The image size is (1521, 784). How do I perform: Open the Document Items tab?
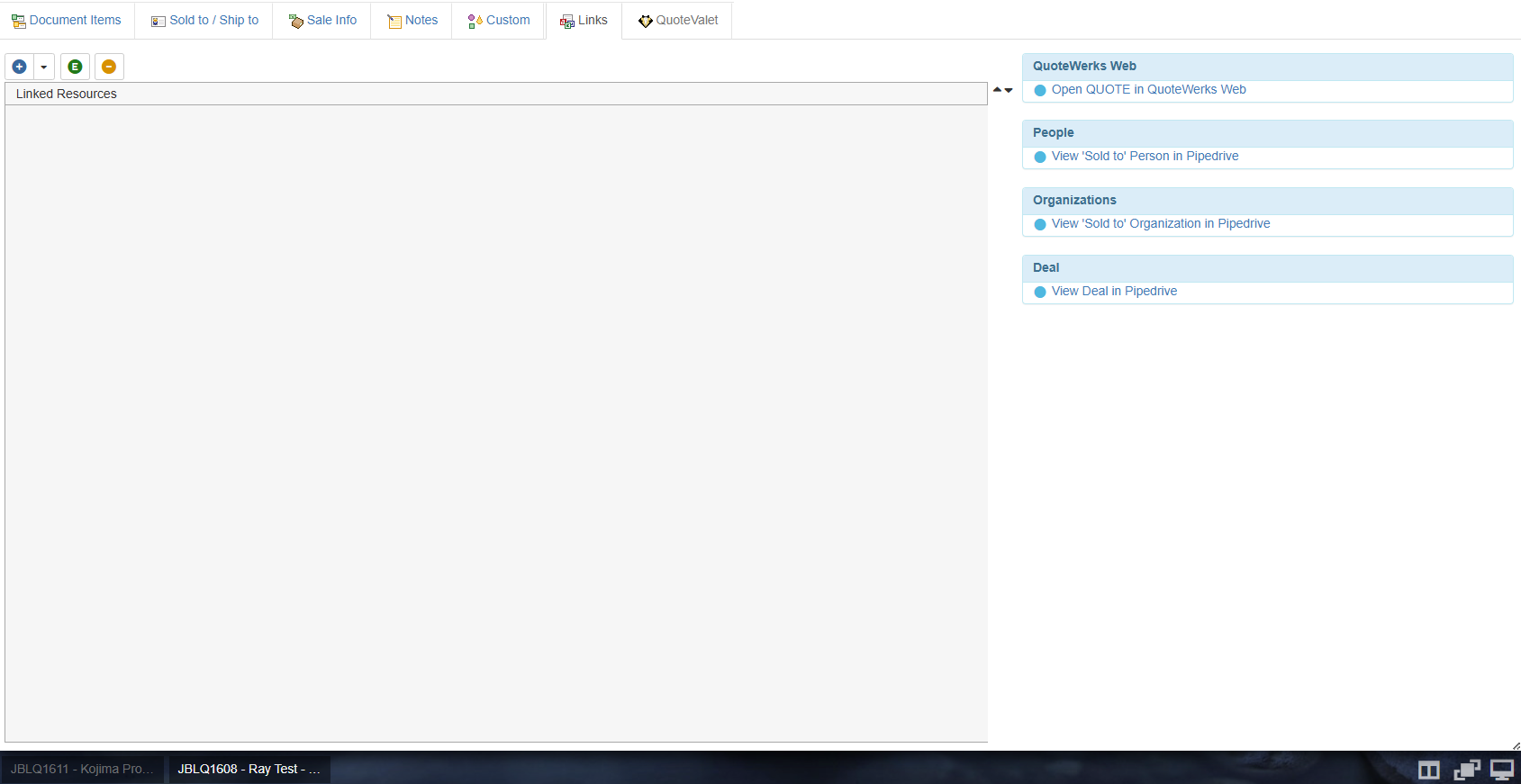67,20
